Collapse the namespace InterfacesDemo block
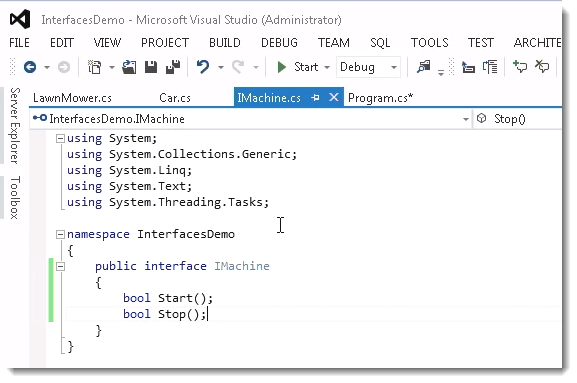The height and width of the screenshot is (383, 577). tap(60, 234)
